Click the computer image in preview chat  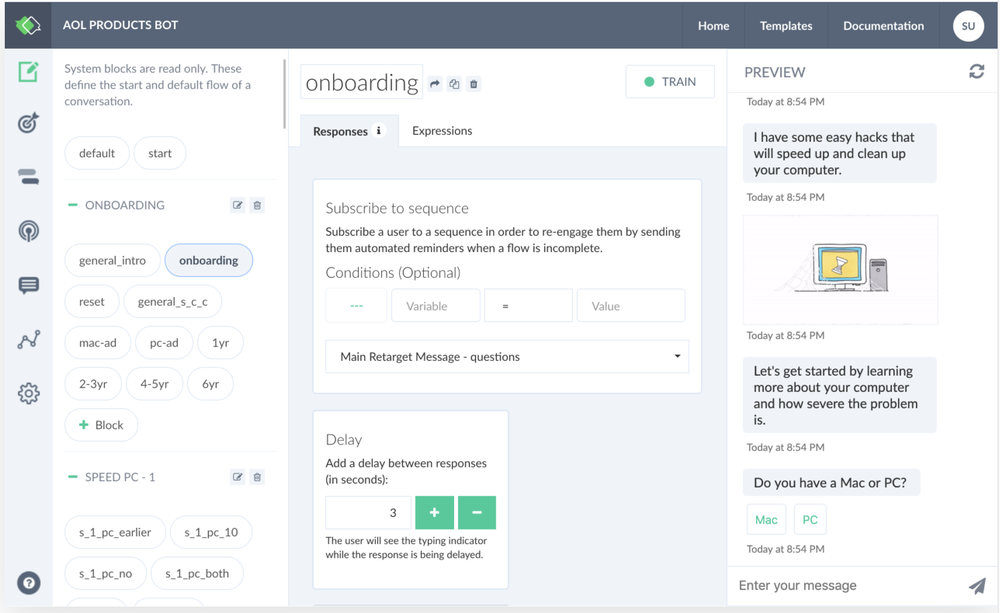click(x=840, y=269)
